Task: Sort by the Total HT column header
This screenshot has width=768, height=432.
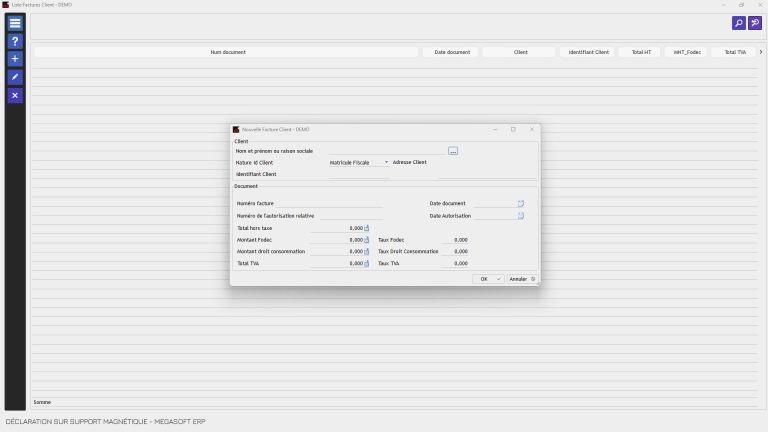Action: [641, 52]
